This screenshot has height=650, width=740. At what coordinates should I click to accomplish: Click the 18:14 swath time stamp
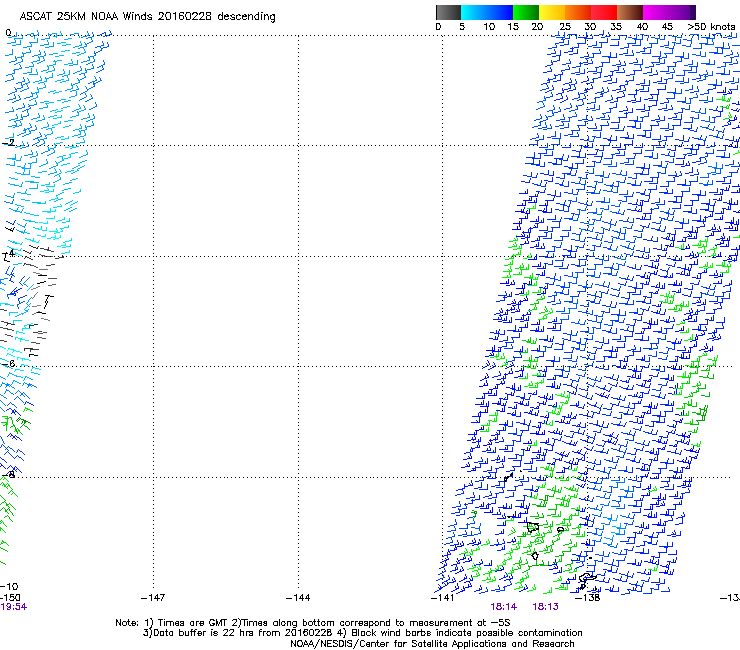[x=504, y=607]
